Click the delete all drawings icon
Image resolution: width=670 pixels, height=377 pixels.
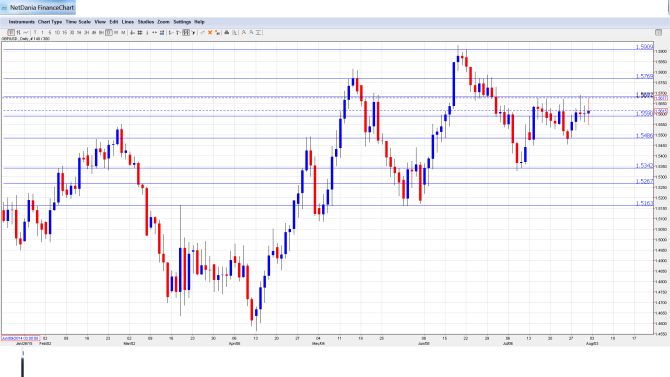tap(217, 32)
